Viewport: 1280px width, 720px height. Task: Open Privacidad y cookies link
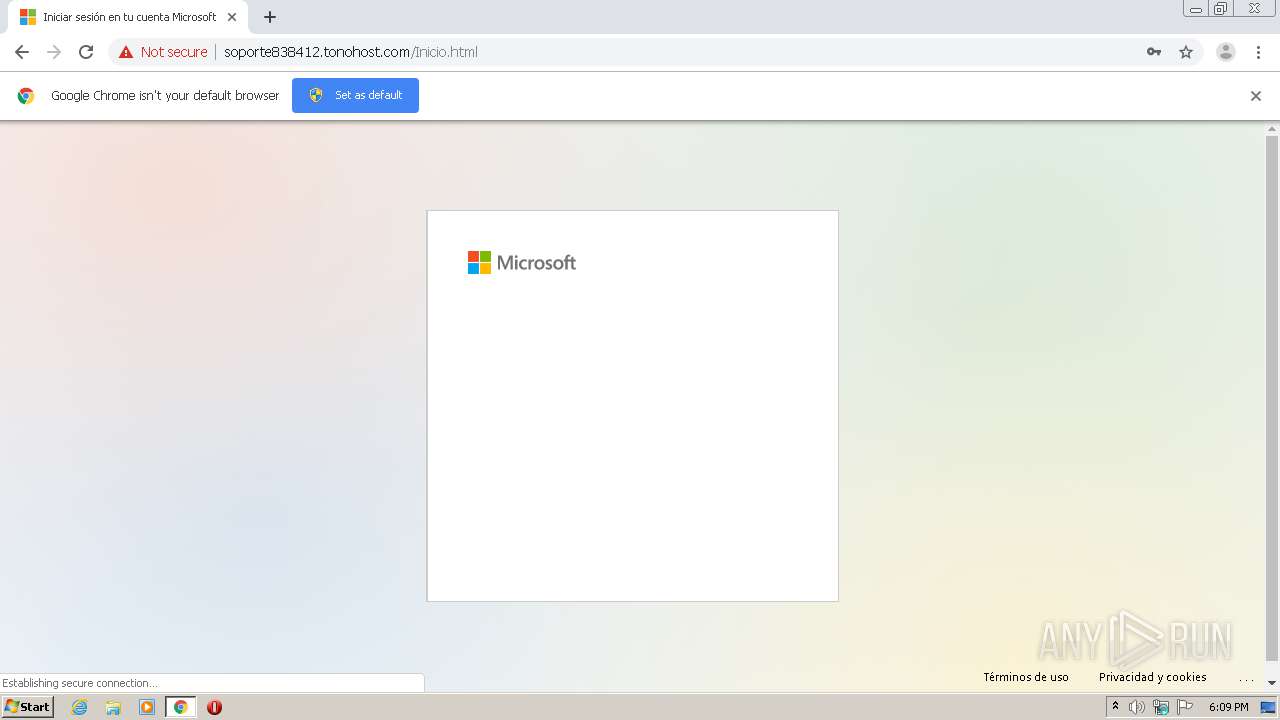(1153, 677)
